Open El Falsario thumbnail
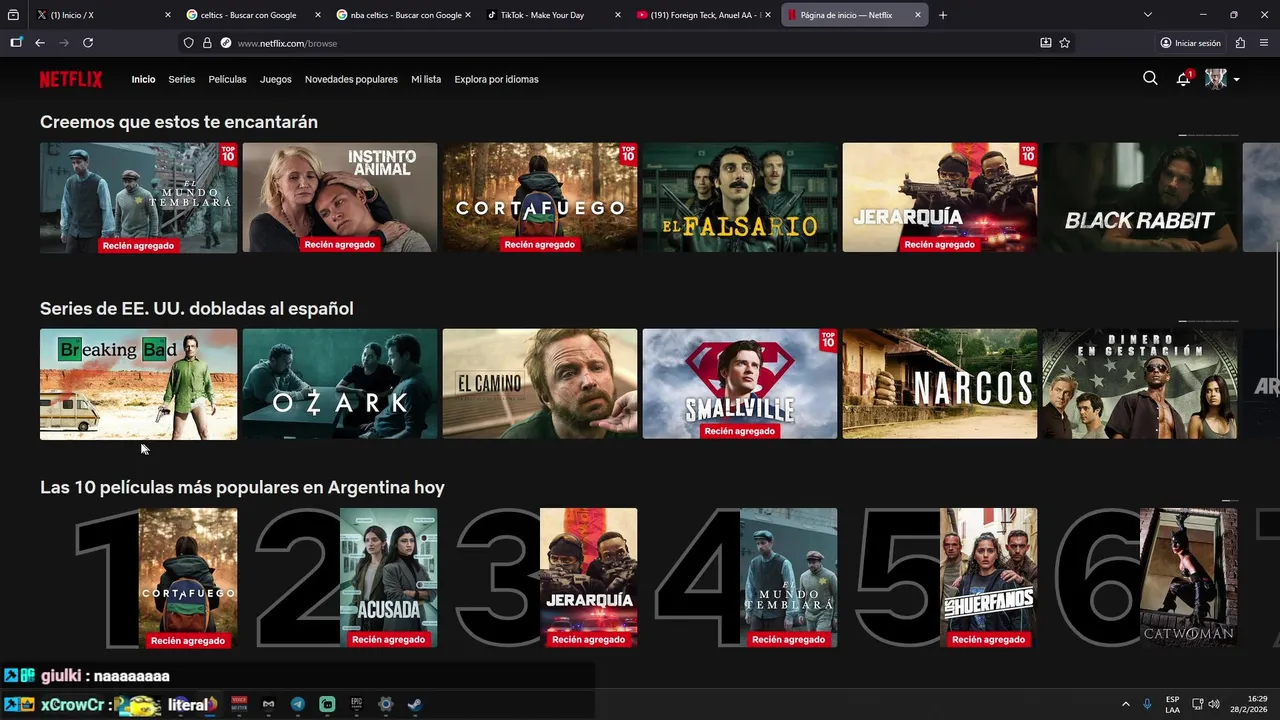 point(740,197)
